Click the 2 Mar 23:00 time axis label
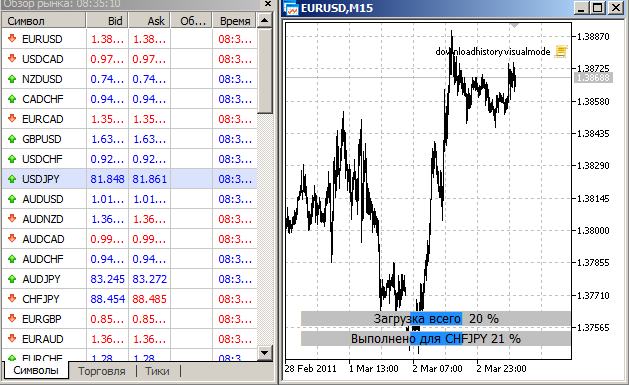 (x=501, y=369)
